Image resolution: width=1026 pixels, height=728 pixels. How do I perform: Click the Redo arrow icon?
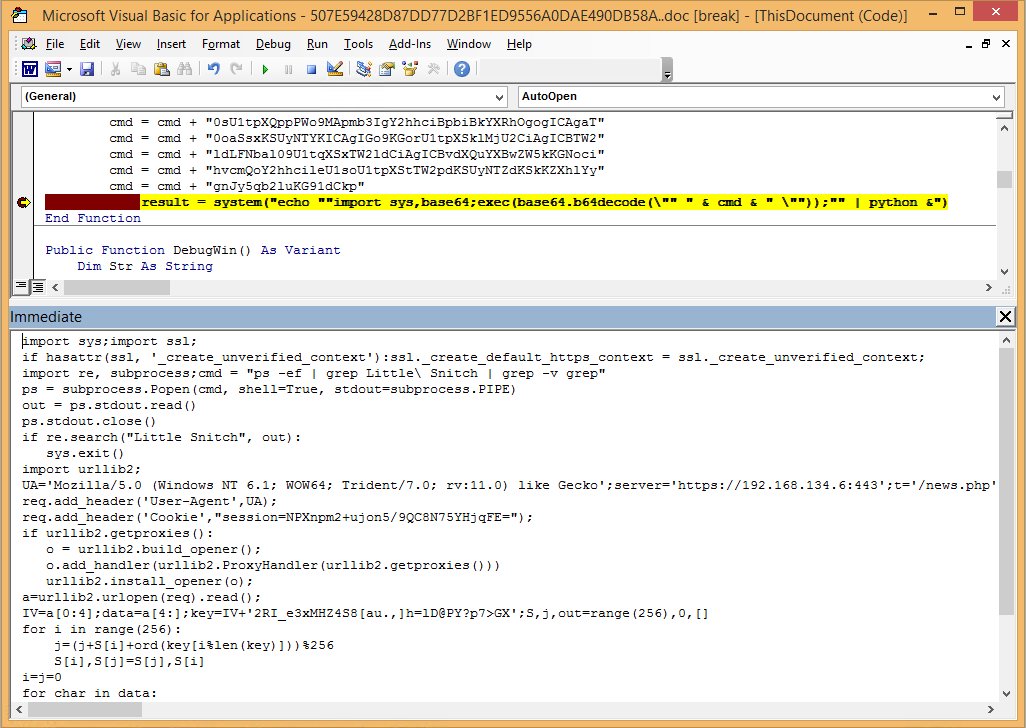(236, 69)
